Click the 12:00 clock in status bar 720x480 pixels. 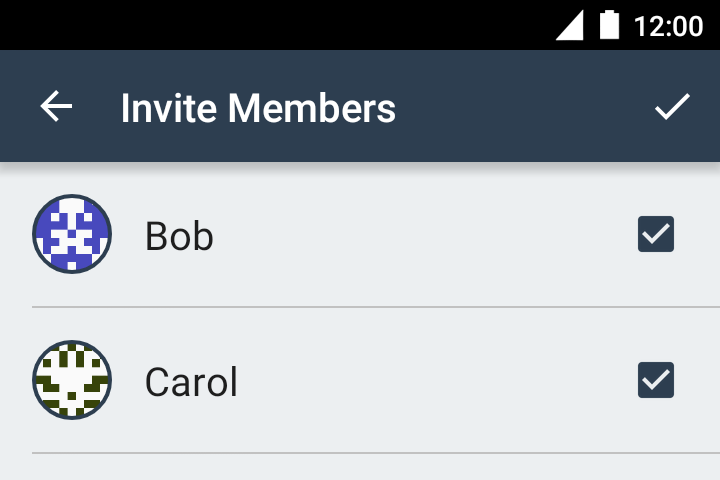tap(669, 26)
